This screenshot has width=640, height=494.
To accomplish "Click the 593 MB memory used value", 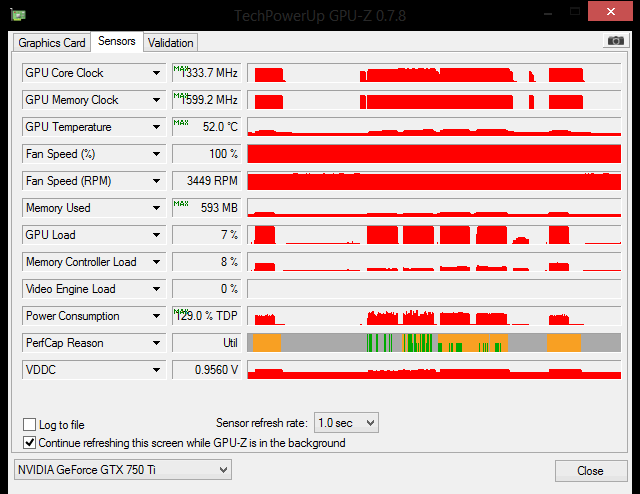I will 207,208.
